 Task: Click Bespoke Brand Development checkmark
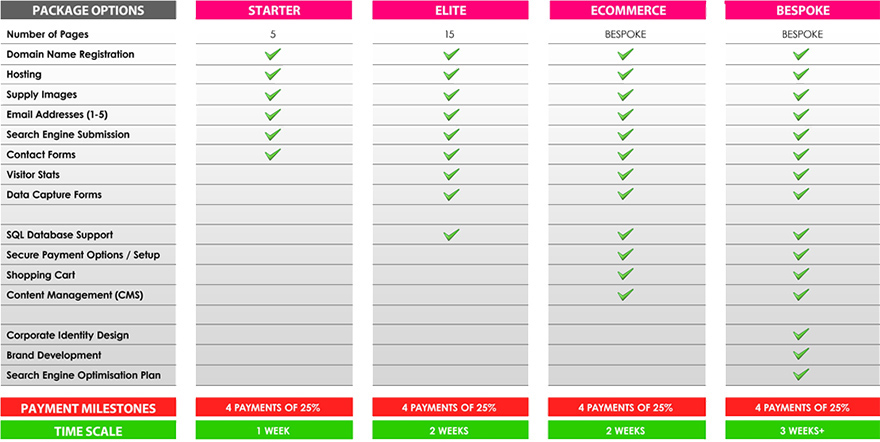pyautogui.click(x=801, y=354)
